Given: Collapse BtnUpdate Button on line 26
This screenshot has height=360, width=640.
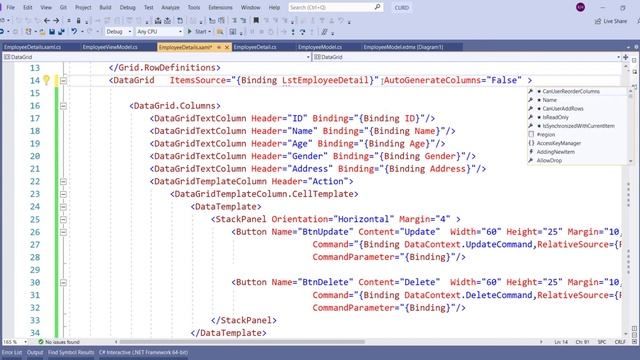Looking at the screenshot, I should 63,232.
